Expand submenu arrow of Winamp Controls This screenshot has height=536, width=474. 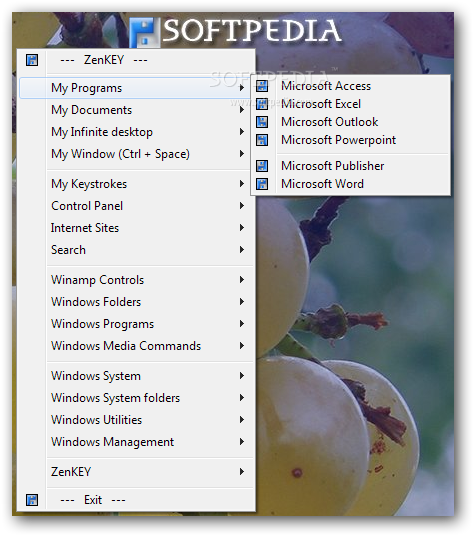tap(242, 280)
